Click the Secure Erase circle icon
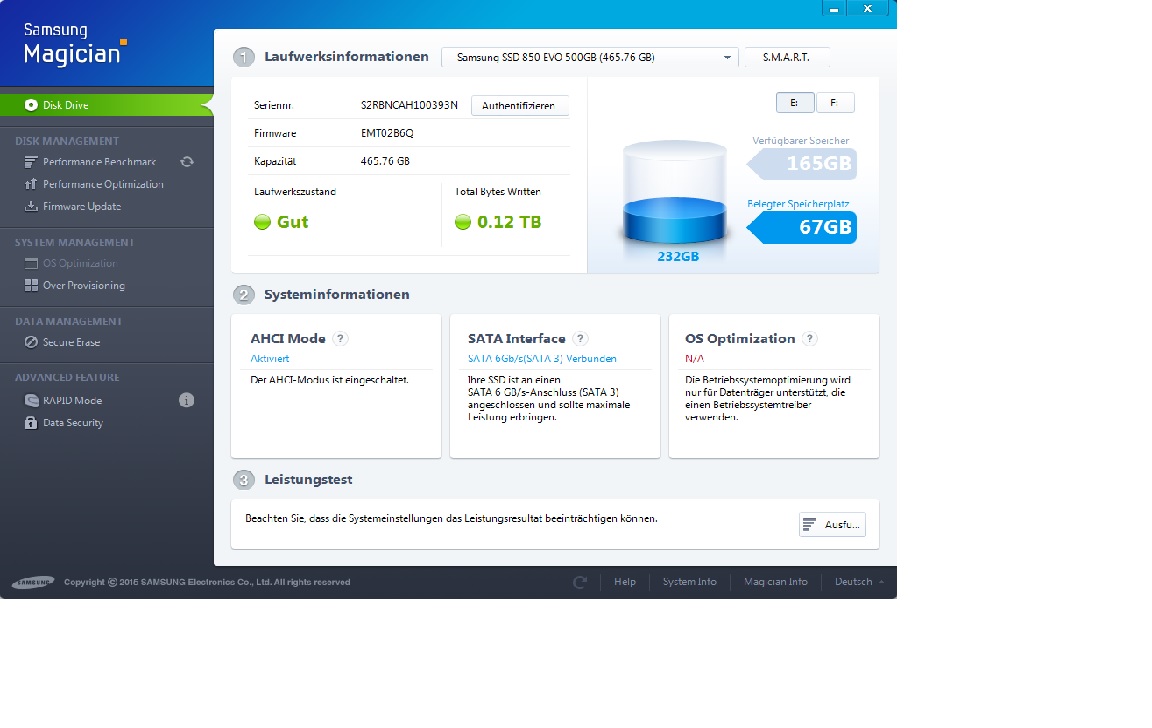The image size is (1152, 728). pos(31,342)
